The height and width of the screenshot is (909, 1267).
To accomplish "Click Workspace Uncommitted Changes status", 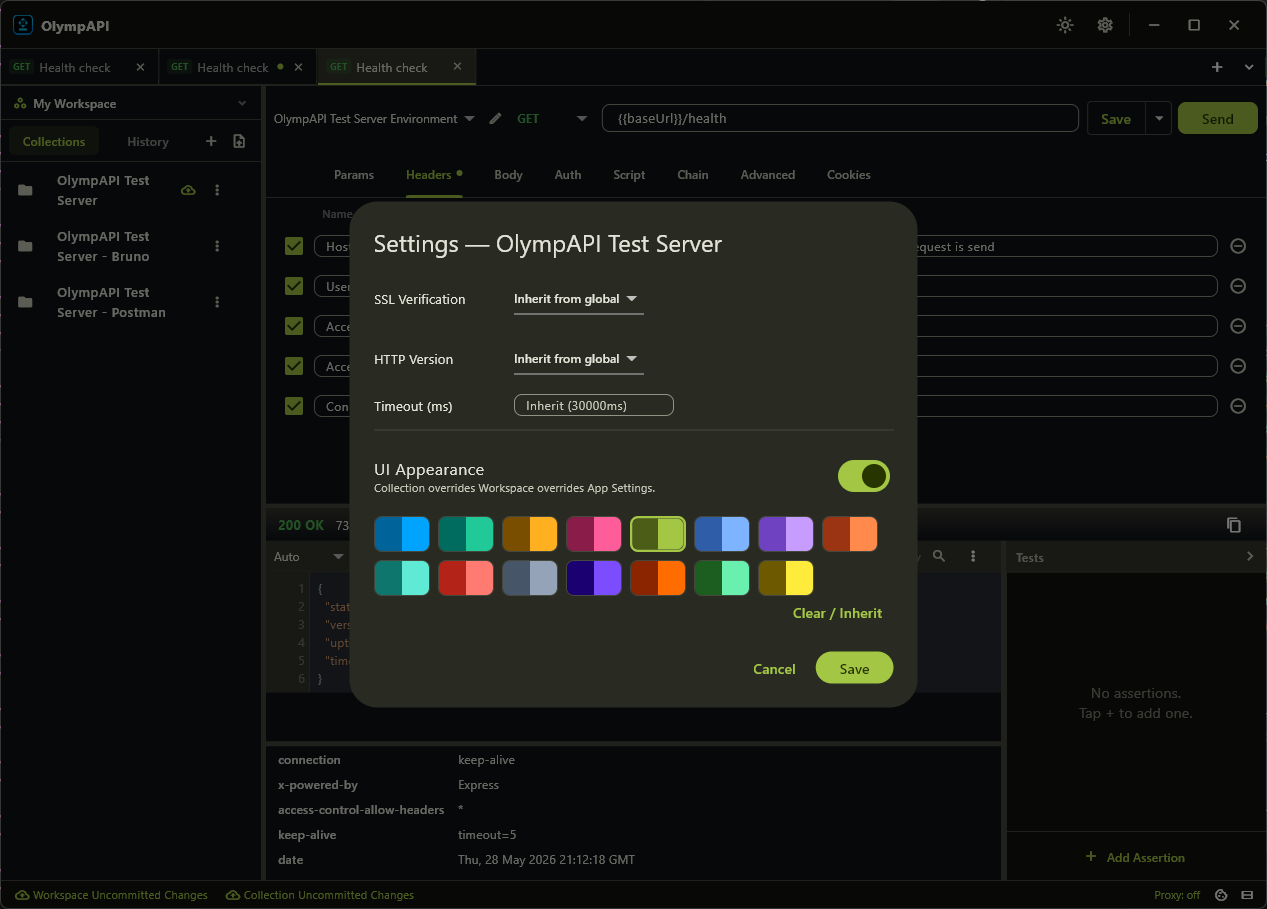I will point(111,895).
